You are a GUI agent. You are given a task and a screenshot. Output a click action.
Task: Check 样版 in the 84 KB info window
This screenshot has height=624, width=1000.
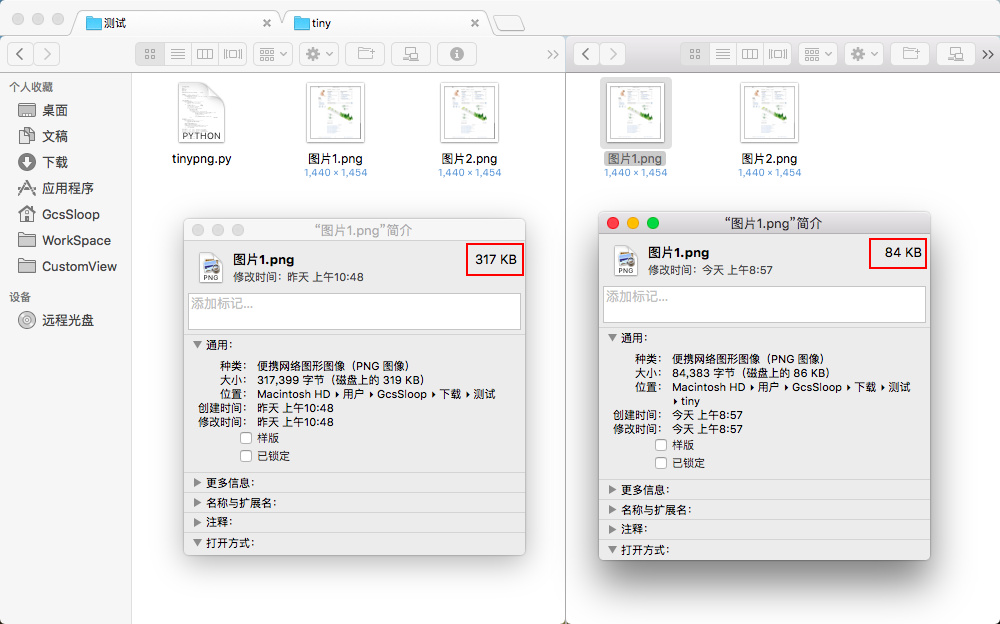pos(661,445)
